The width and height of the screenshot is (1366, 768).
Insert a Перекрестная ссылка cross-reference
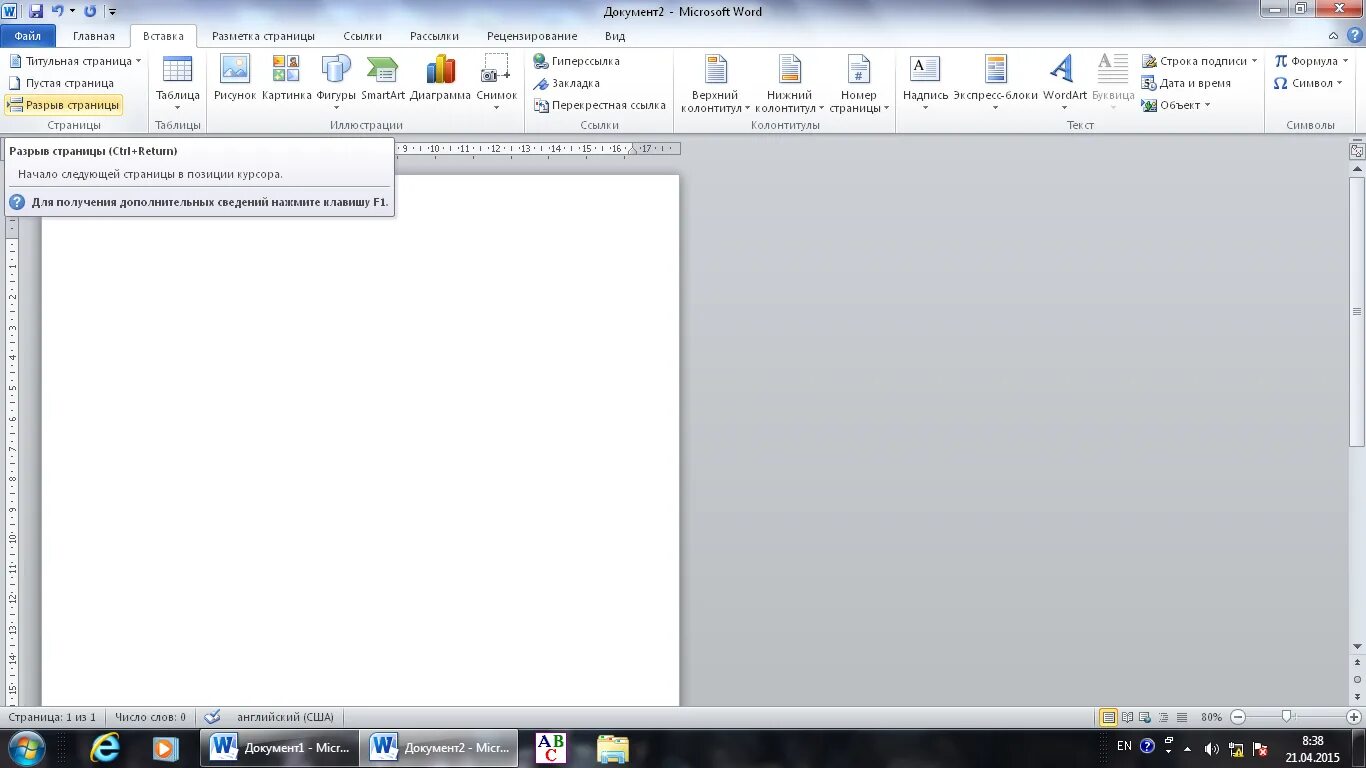[x=600, y=105]
